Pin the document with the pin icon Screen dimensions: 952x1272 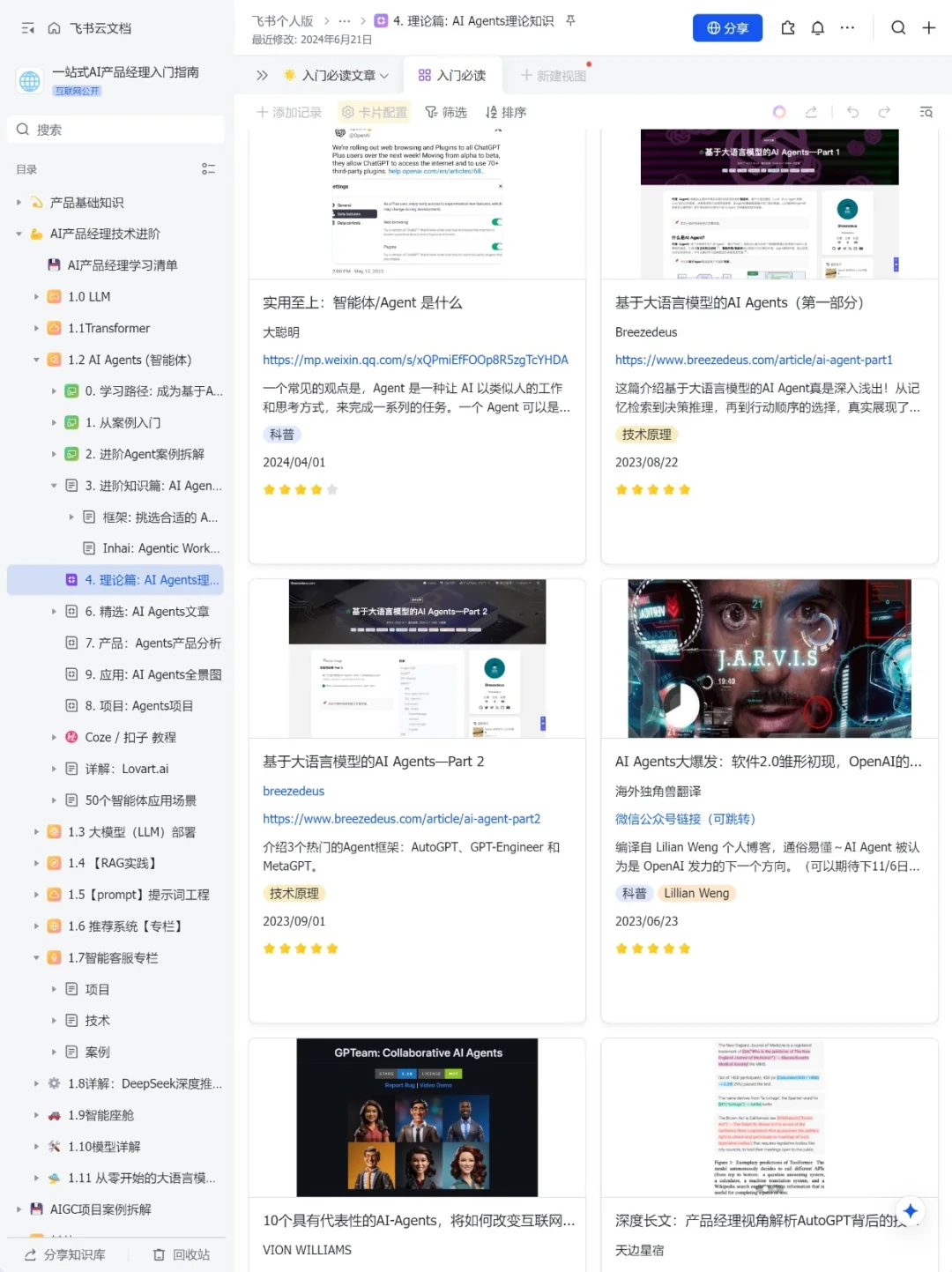(x=569, y=20)
